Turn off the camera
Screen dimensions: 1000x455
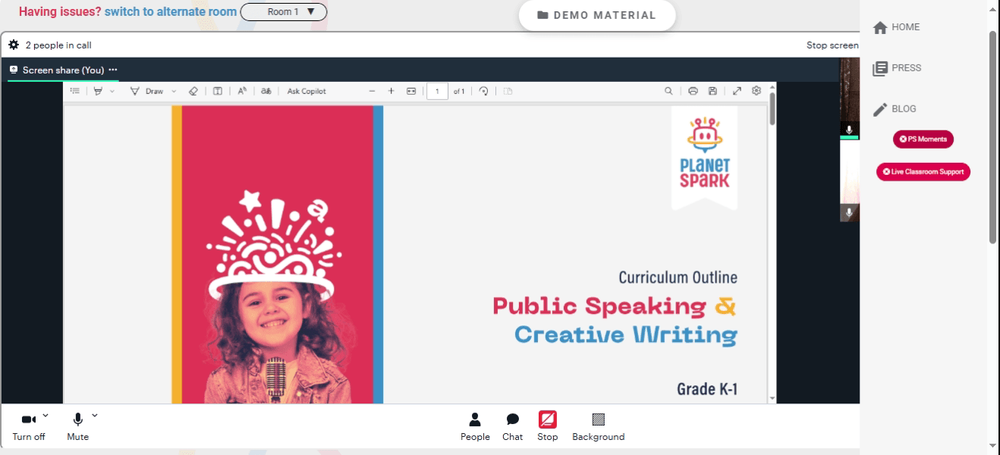point(29,426)
